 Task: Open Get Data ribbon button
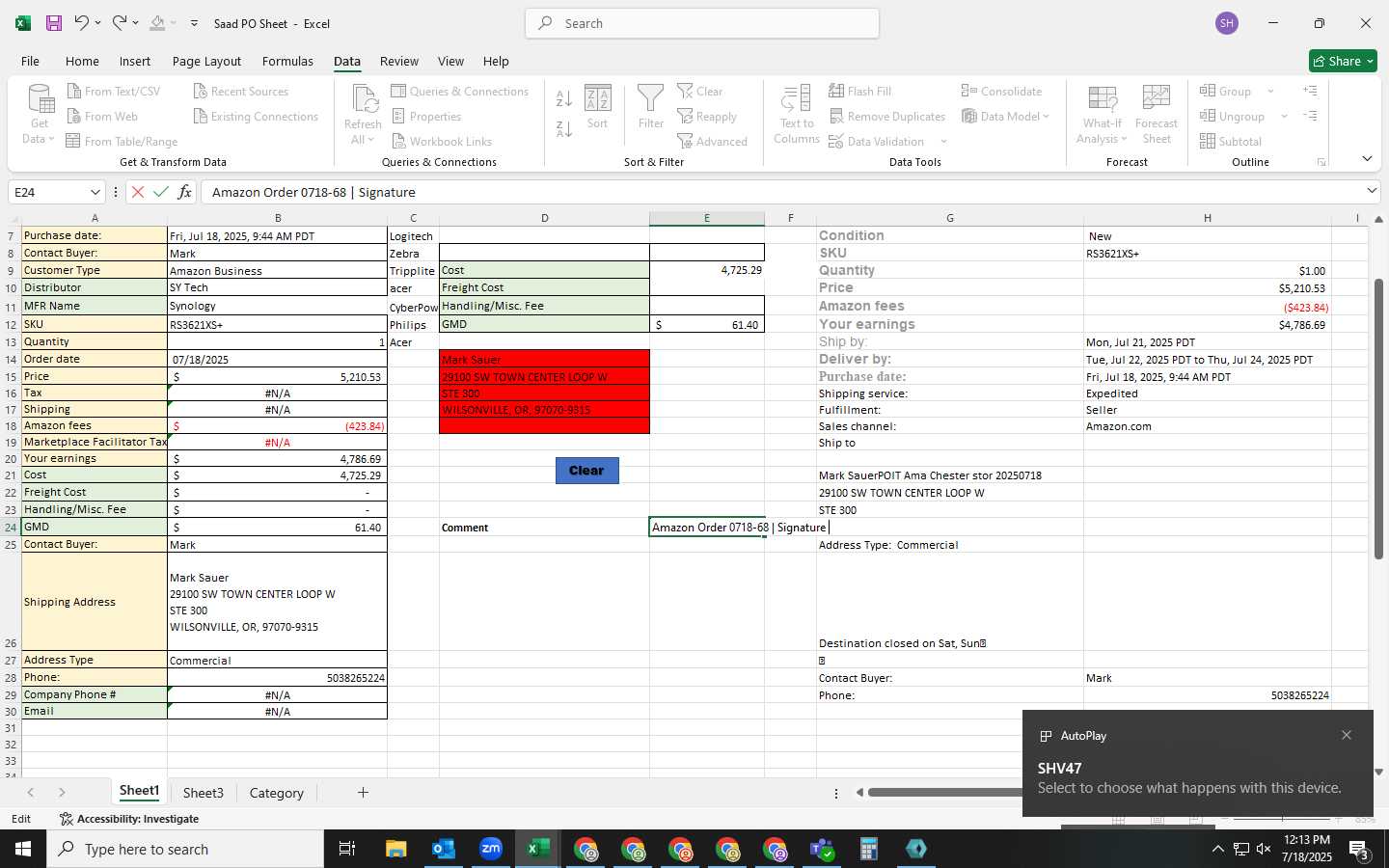pos(40,114)
